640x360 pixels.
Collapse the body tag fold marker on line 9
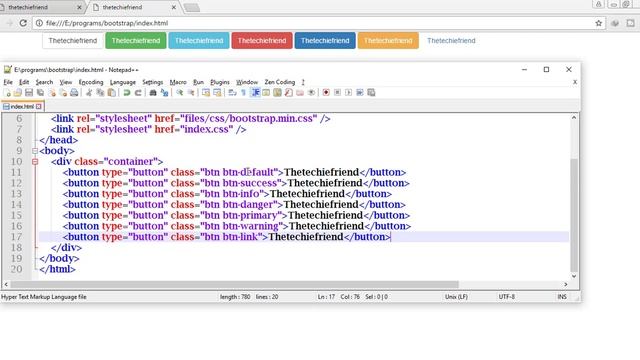tap(35, 151)
